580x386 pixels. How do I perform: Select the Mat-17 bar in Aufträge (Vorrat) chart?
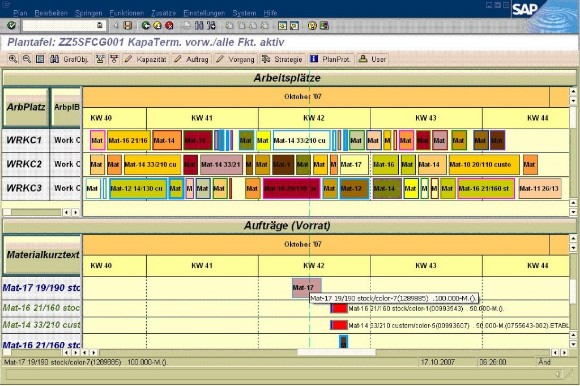[x=306, y=287]
